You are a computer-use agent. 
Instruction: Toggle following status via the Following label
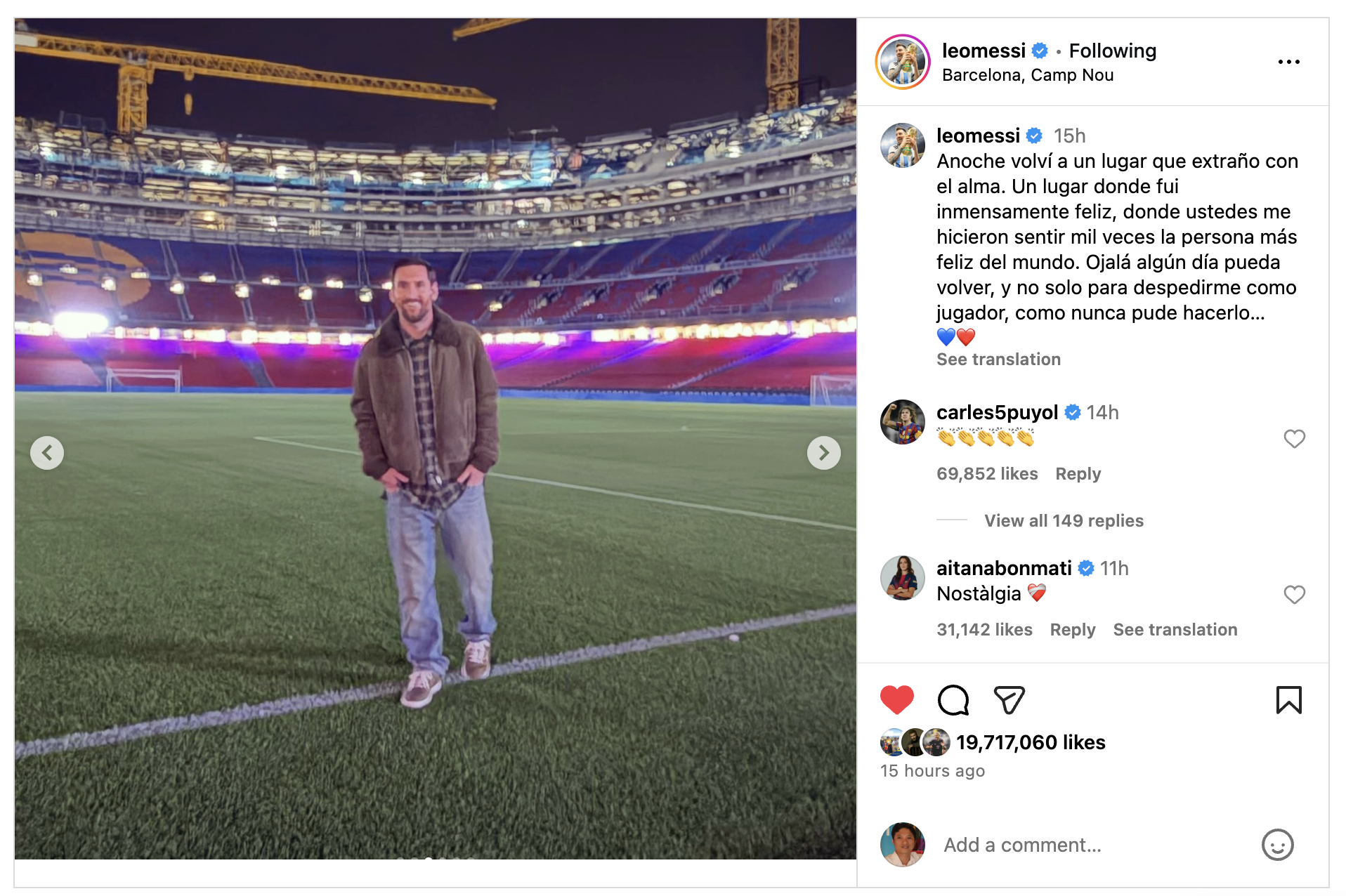[x=1112, y=51]
